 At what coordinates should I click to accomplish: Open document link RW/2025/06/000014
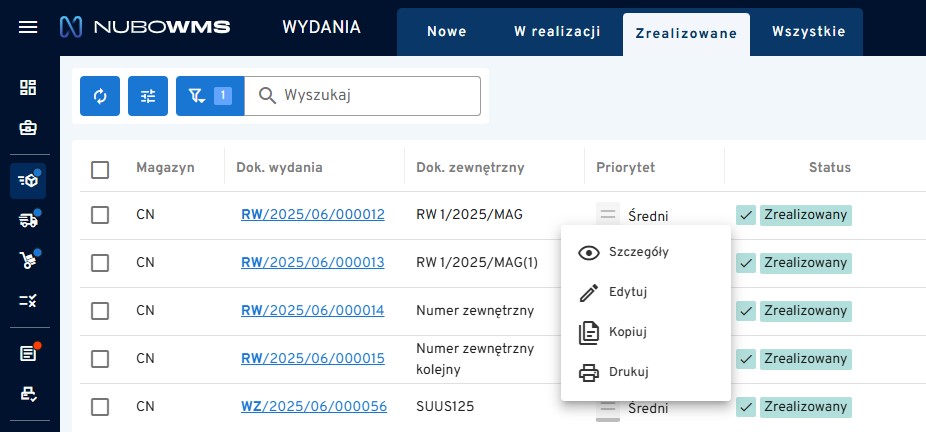312,311
